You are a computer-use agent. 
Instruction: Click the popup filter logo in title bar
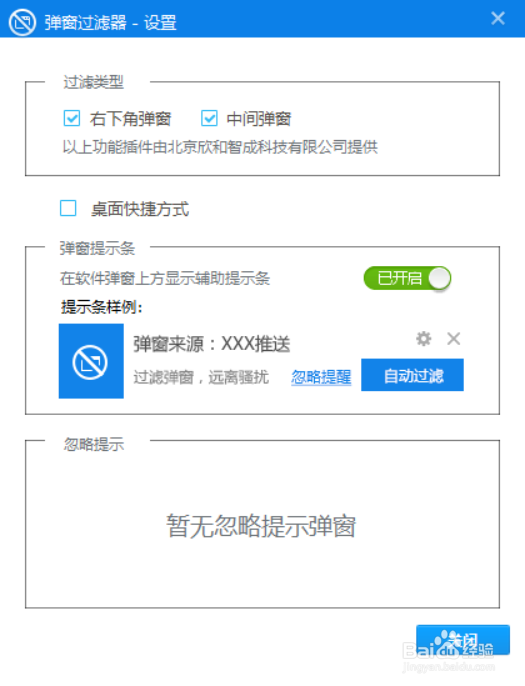pos(22,22)
